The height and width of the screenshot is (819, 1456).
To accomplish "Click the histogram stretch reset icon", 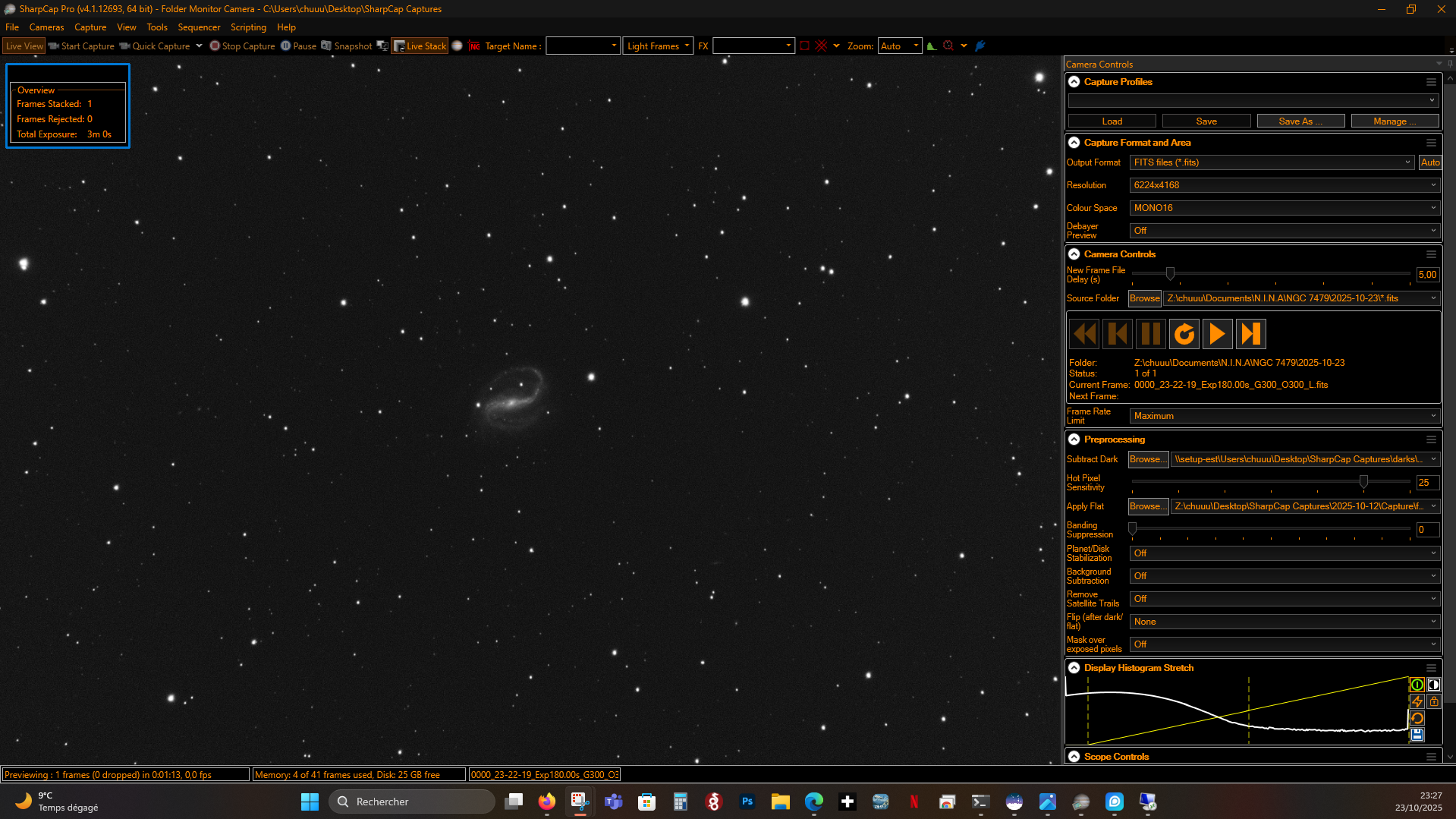I will tap(1417, 718).
